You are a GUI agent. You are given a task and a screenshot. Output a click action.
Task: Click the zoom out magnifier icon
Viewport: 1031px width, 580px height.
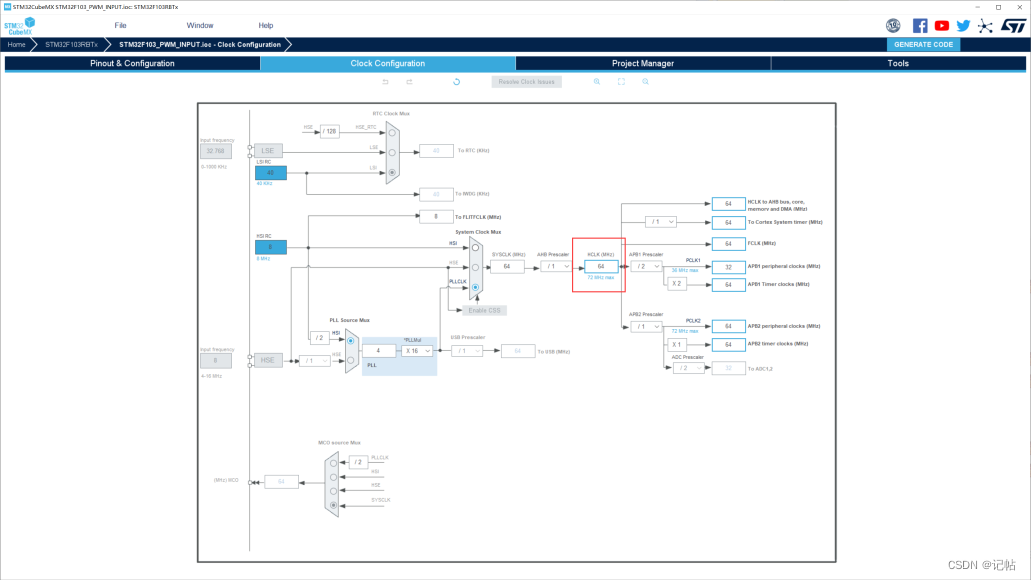pos(646,82)
